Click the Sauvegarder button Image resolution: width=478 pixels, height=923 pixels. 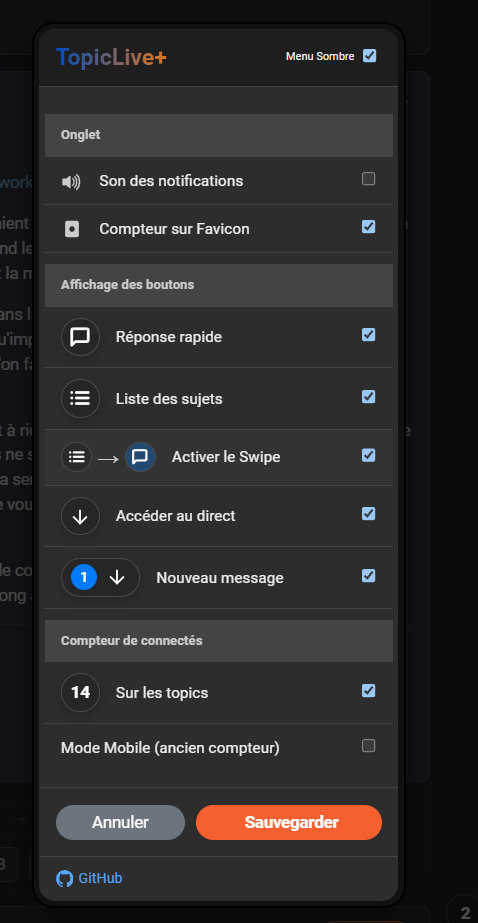(x=289, y=822)
